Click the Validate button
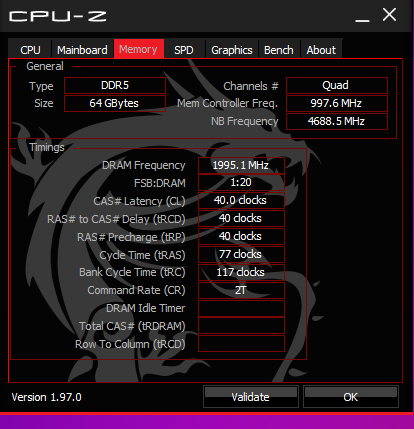 pos(251,397)
